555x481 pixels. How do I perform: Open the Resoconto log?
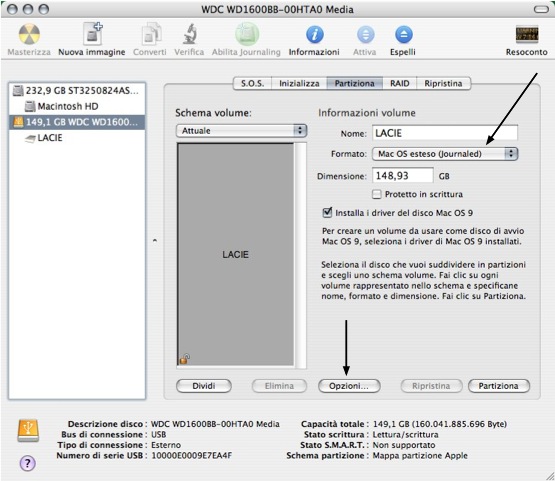point(527,34)
